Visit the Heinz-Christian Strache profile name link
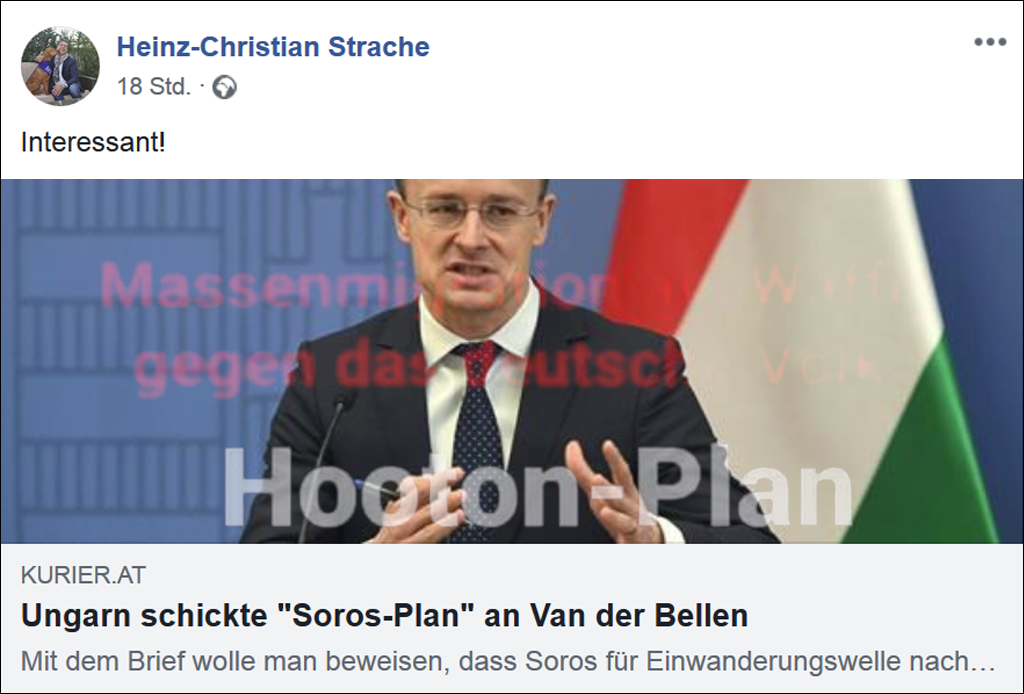Screen dimensions: 1024x694 tap(273, 47)
